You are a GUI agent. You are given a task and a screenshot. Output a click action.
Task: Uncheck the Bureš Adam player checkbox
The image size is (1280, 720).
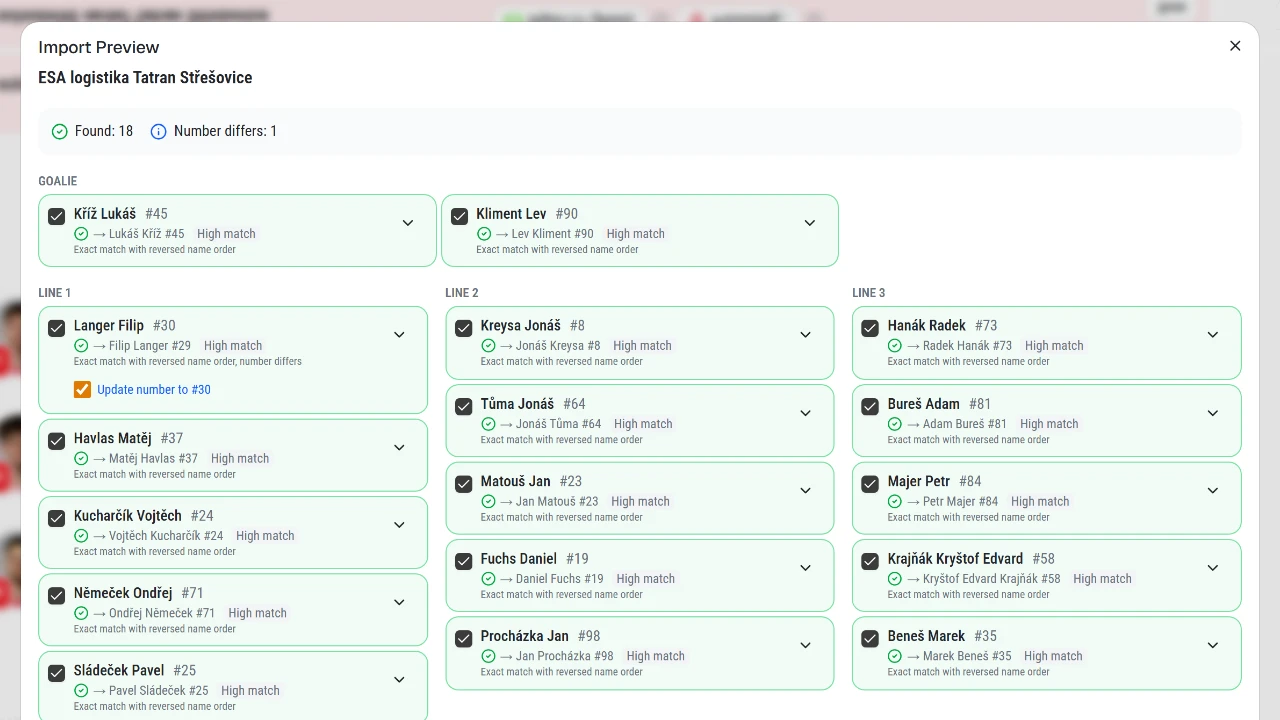click(x=870, y=406)
